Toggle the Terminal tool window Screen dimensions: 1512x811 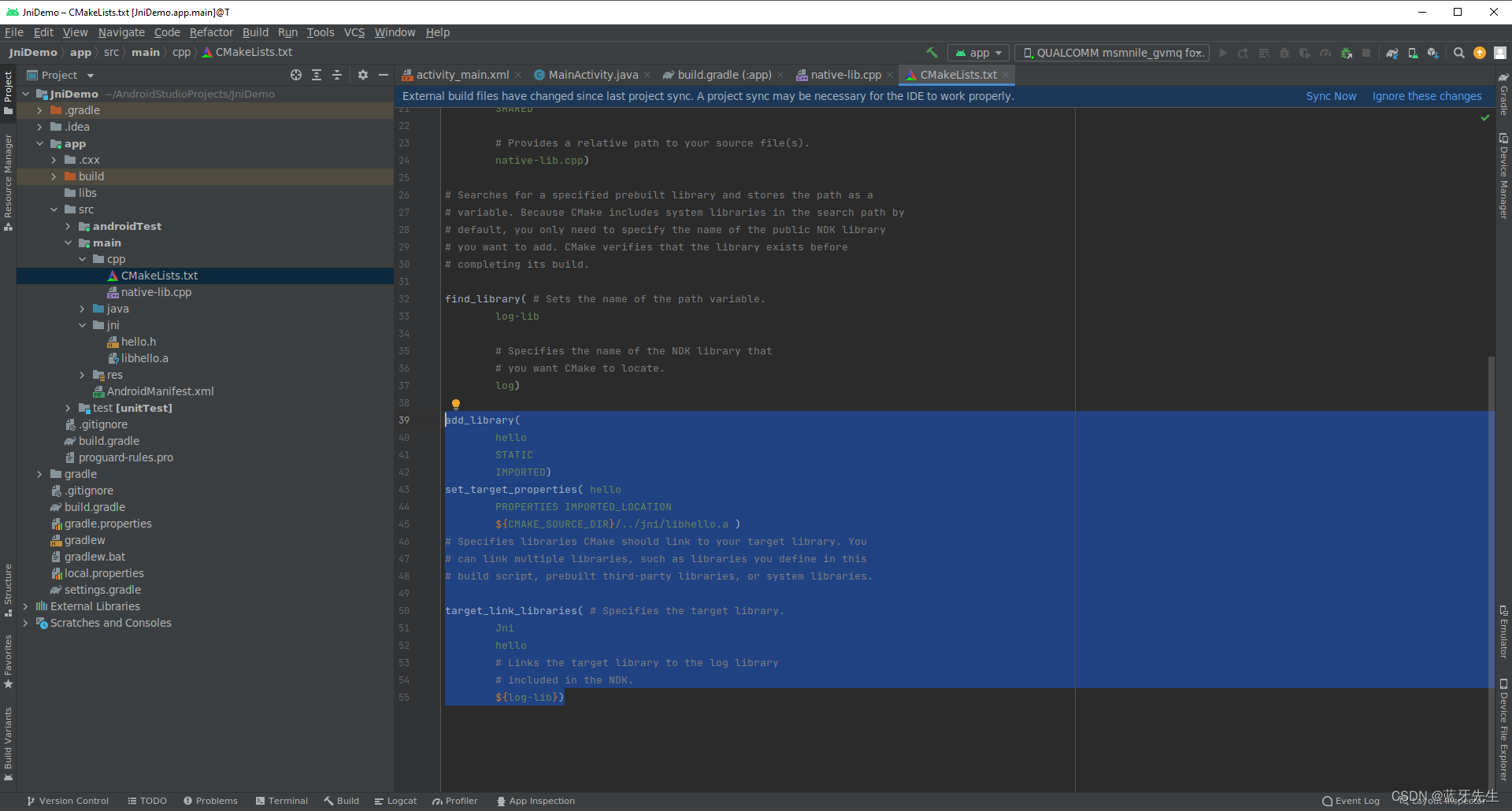(281, 800)
